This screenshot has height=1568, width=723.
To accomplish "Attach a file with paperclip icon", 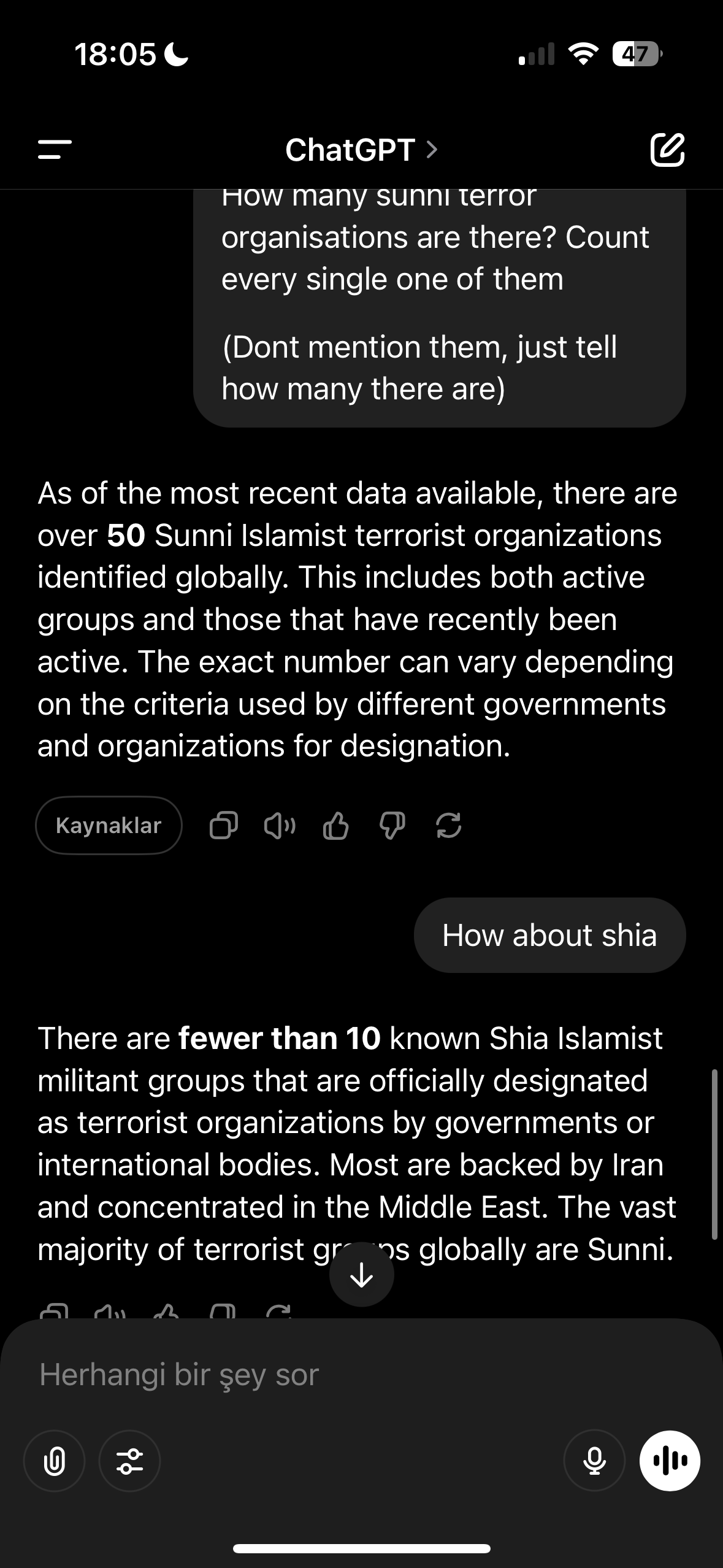I will pyautogui.click(x=54, y=1461).
